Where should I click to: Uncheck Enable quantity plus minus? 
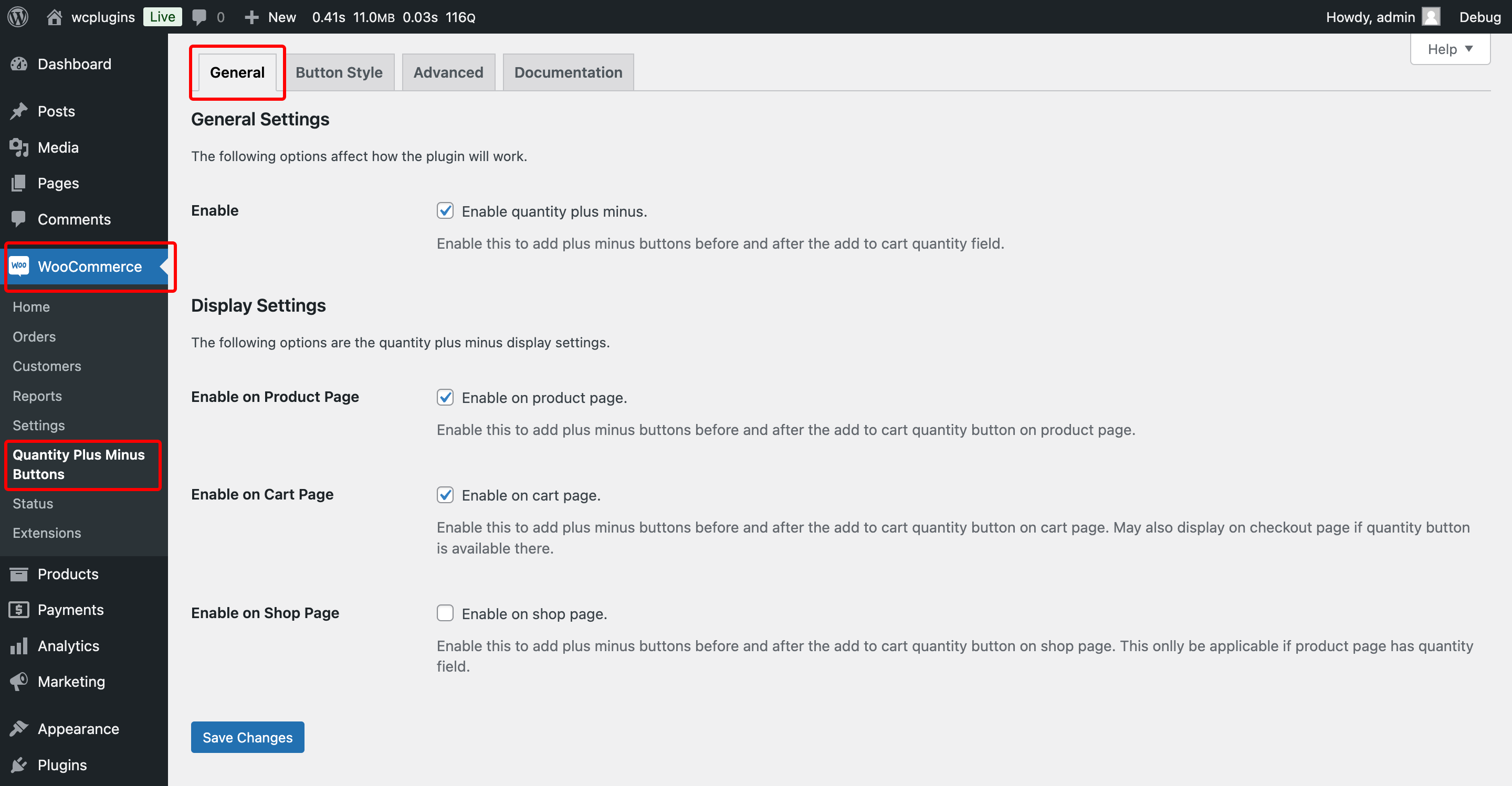click(445, 210)
